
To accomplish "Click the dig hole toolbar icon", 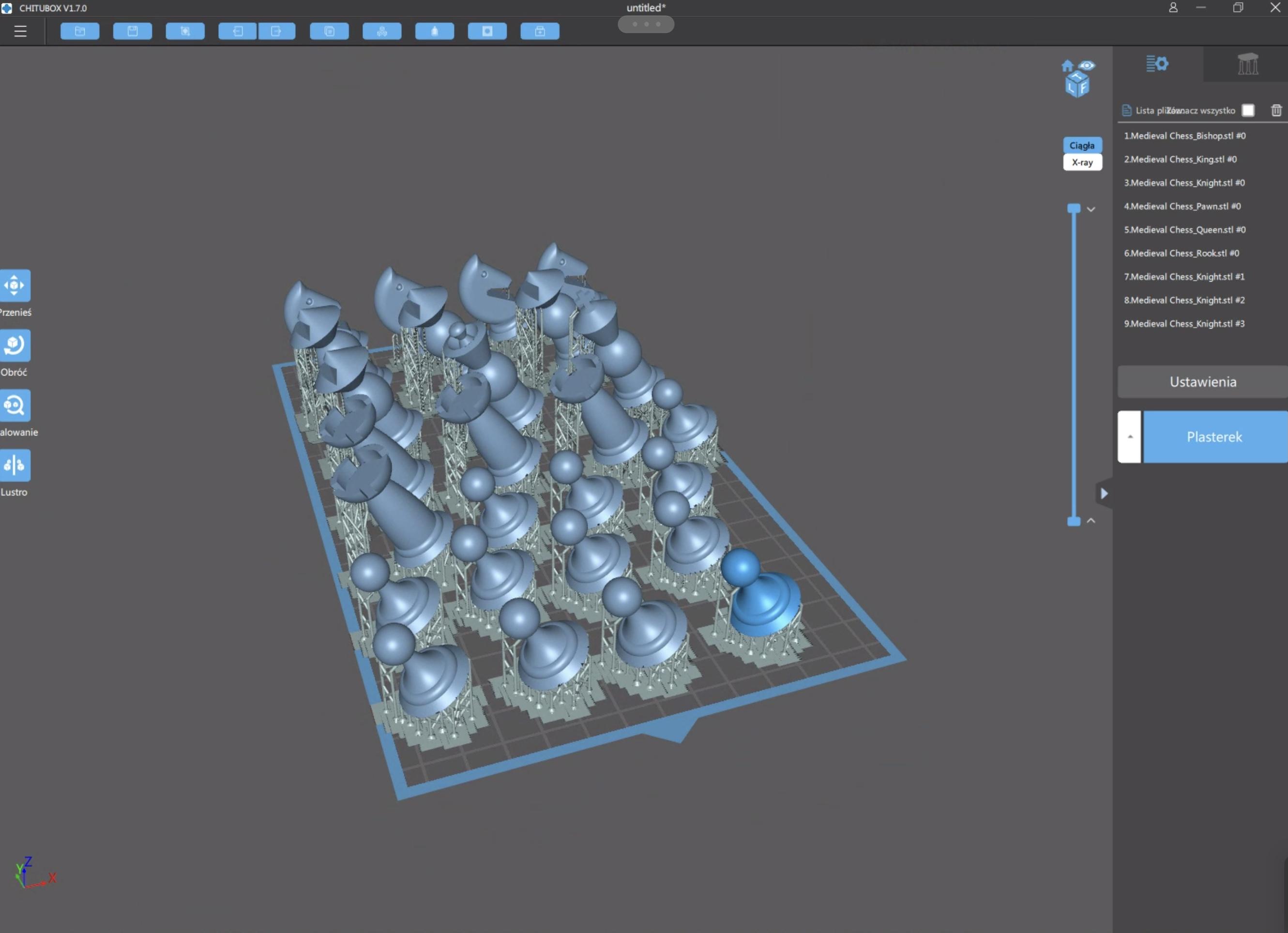I will pos(487,31).
